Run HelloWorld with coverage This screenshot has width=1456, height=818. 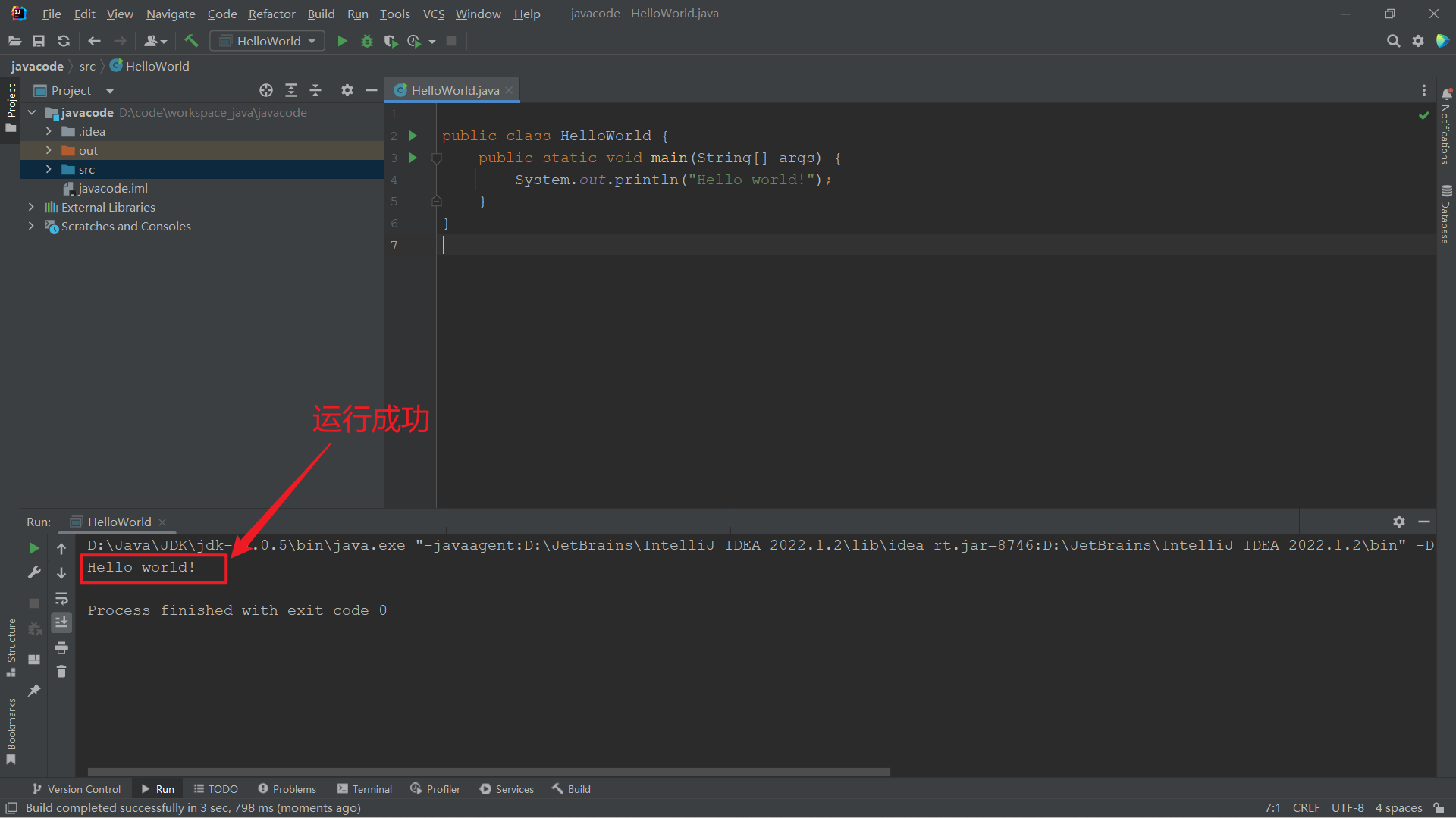pyautogui.click(x=391, y=41)
